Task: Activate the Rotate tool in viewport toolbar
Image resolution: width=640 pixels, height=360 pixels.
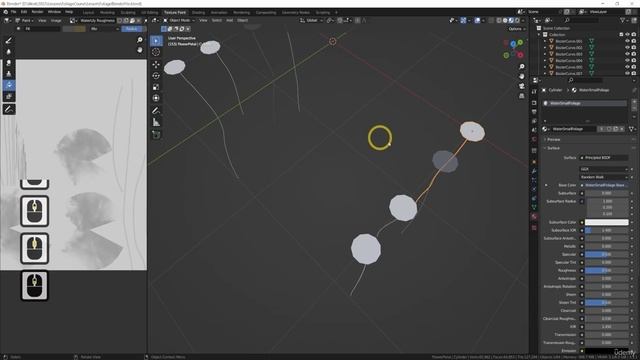Action: pos(156,76)
